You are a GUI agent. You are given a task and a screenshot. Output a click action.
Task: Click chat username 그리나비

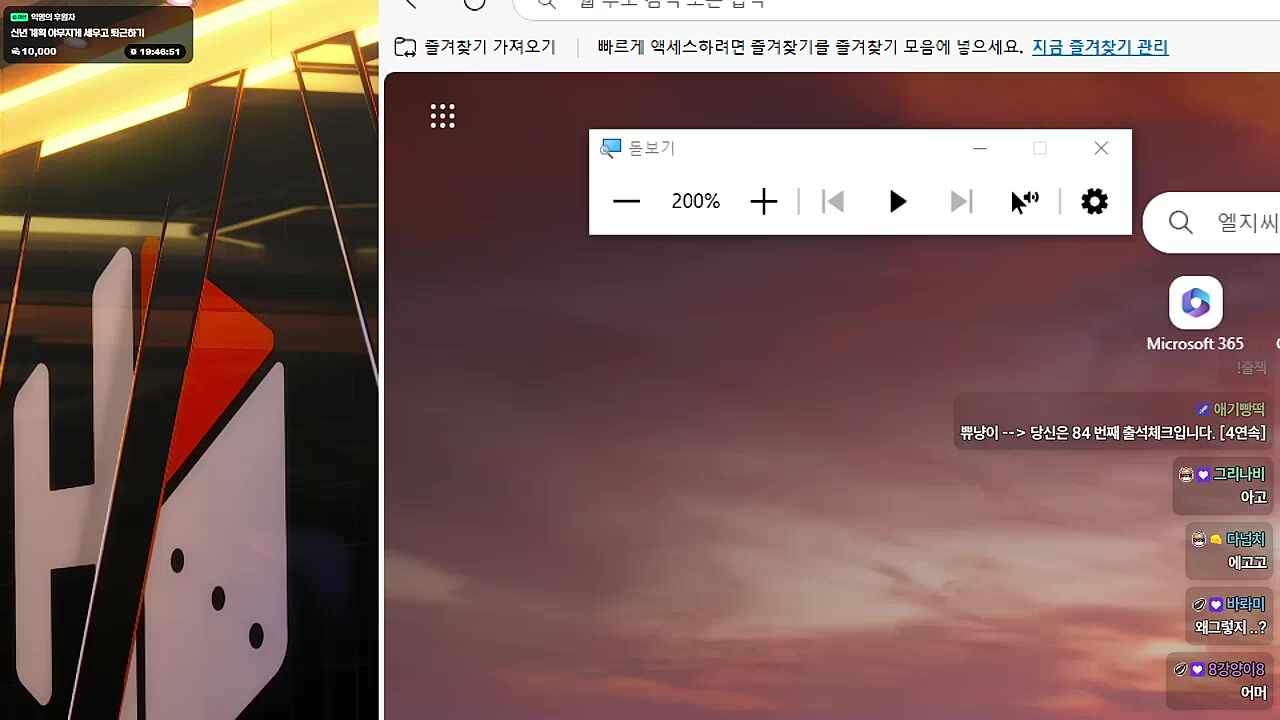pos(1239,474)
